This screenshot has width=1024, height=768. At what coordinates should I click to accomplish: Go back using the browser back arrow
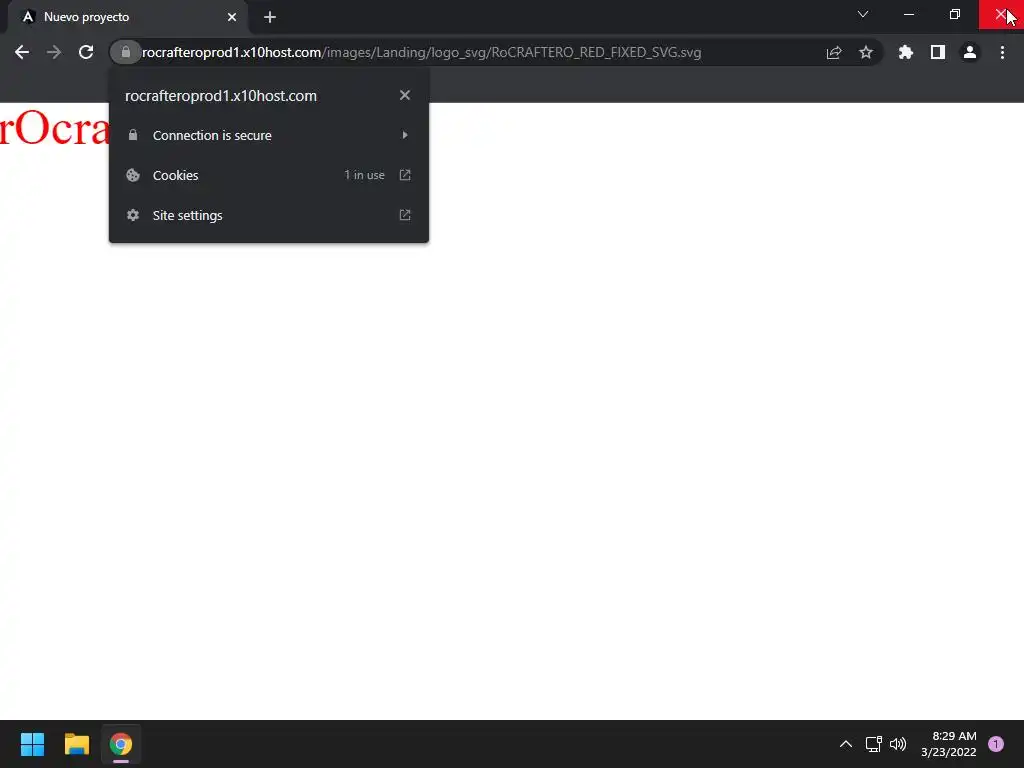coord(22,52)
